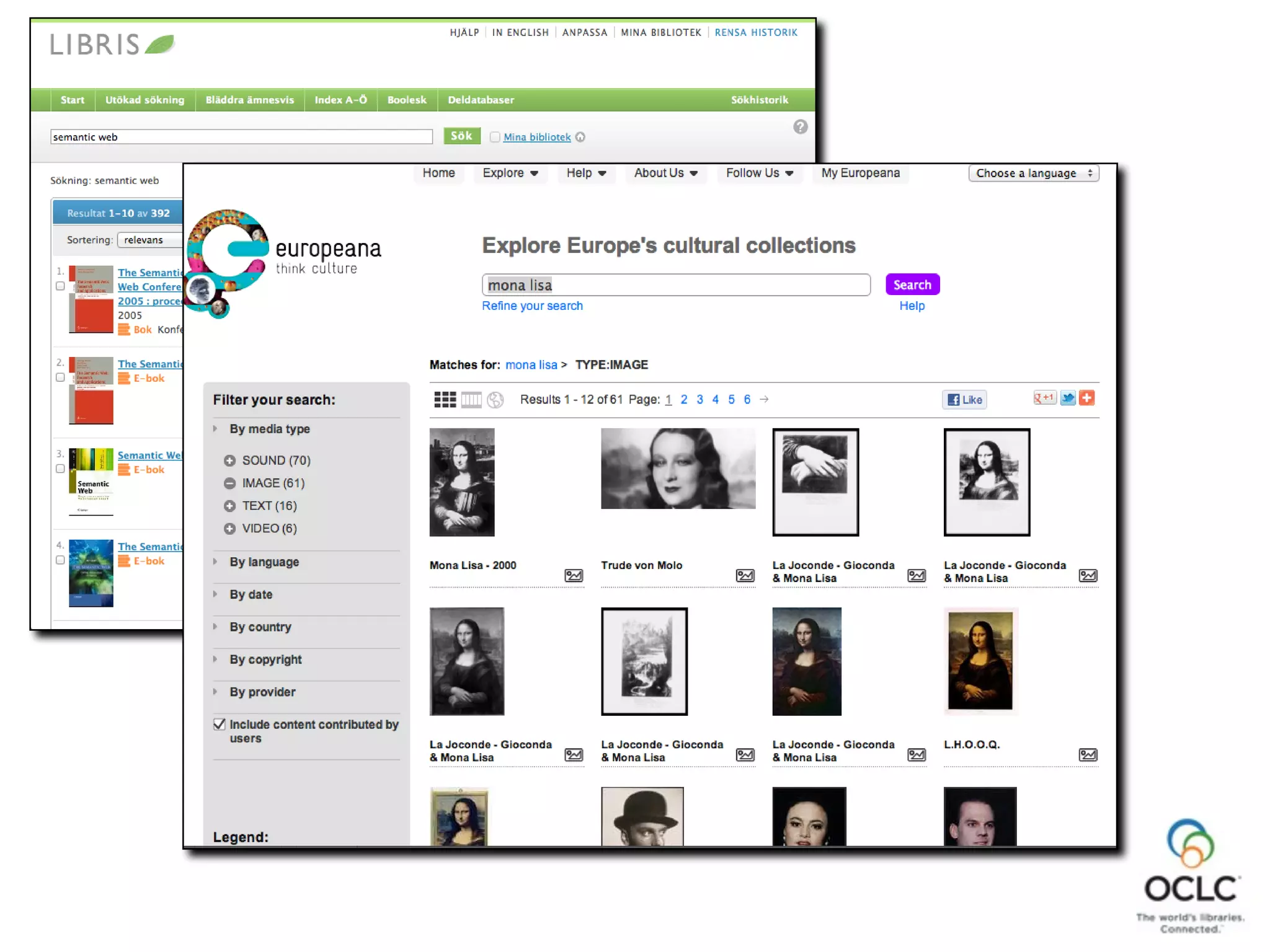The image size is (1270, 952).
Task: Switch to the grid view icon
Action: [445, 400]
